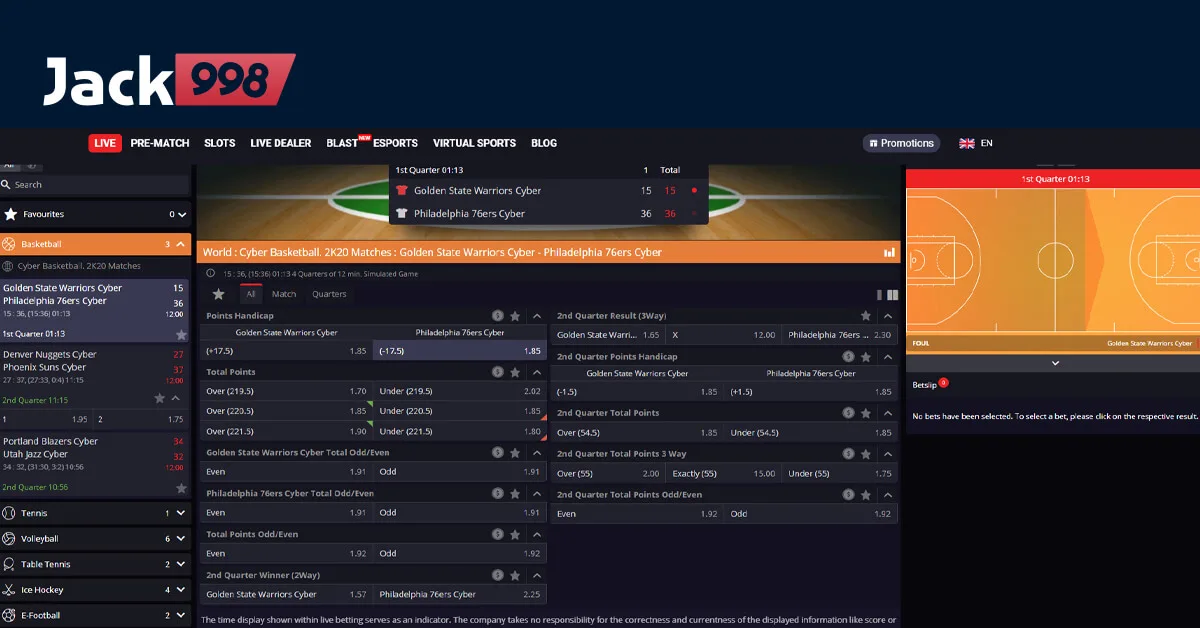Click cash-out coin icon for Total Points

pos(497,372)
